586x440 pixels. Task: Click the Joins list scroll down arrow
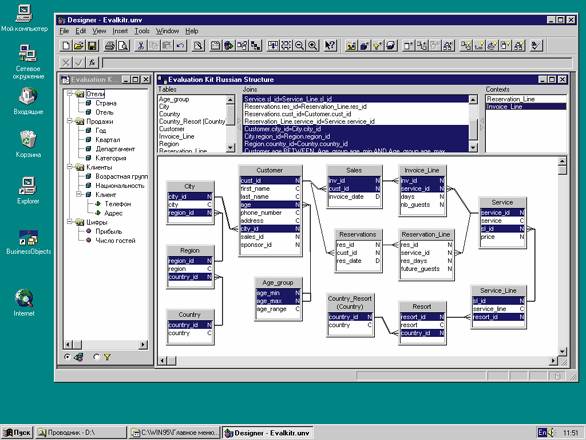[x=473, y=148]
